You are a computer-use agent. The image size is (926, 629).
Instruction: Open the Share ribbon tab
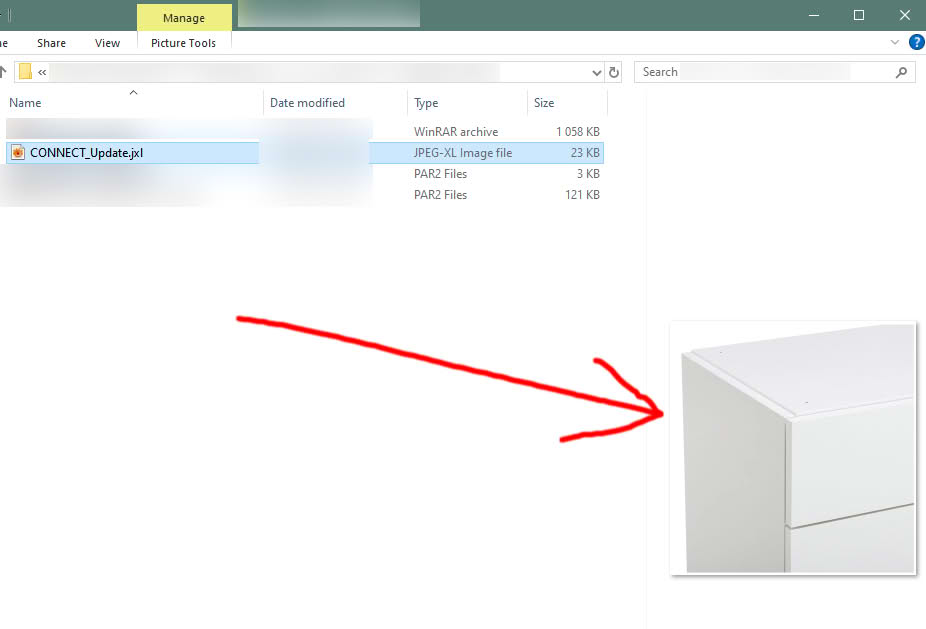tap(51, 43)
